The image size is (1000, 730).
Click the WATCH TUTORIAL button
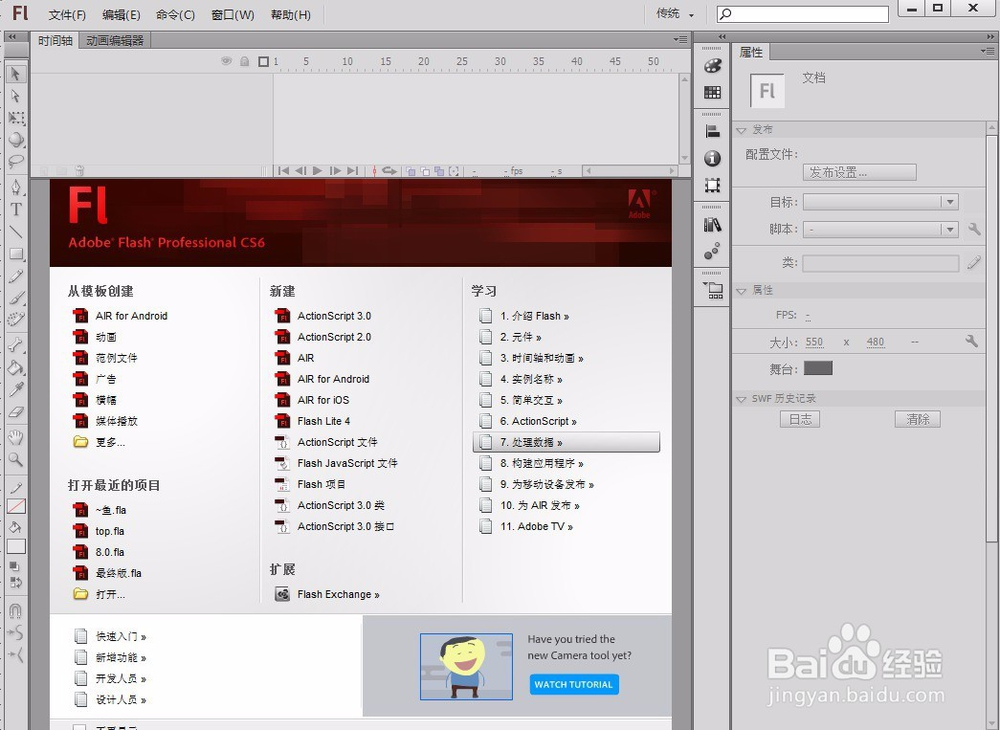(x=573, y=684)
